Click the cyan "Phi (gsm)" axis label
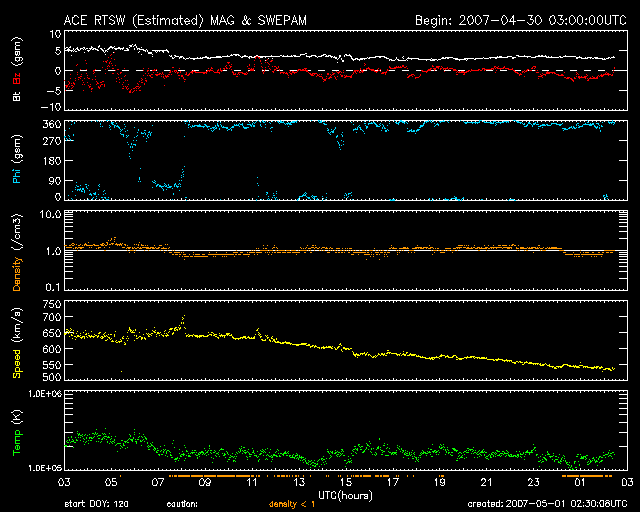Image resolution: width=640 pixels, height=512 pixels. tap(17, 159)
